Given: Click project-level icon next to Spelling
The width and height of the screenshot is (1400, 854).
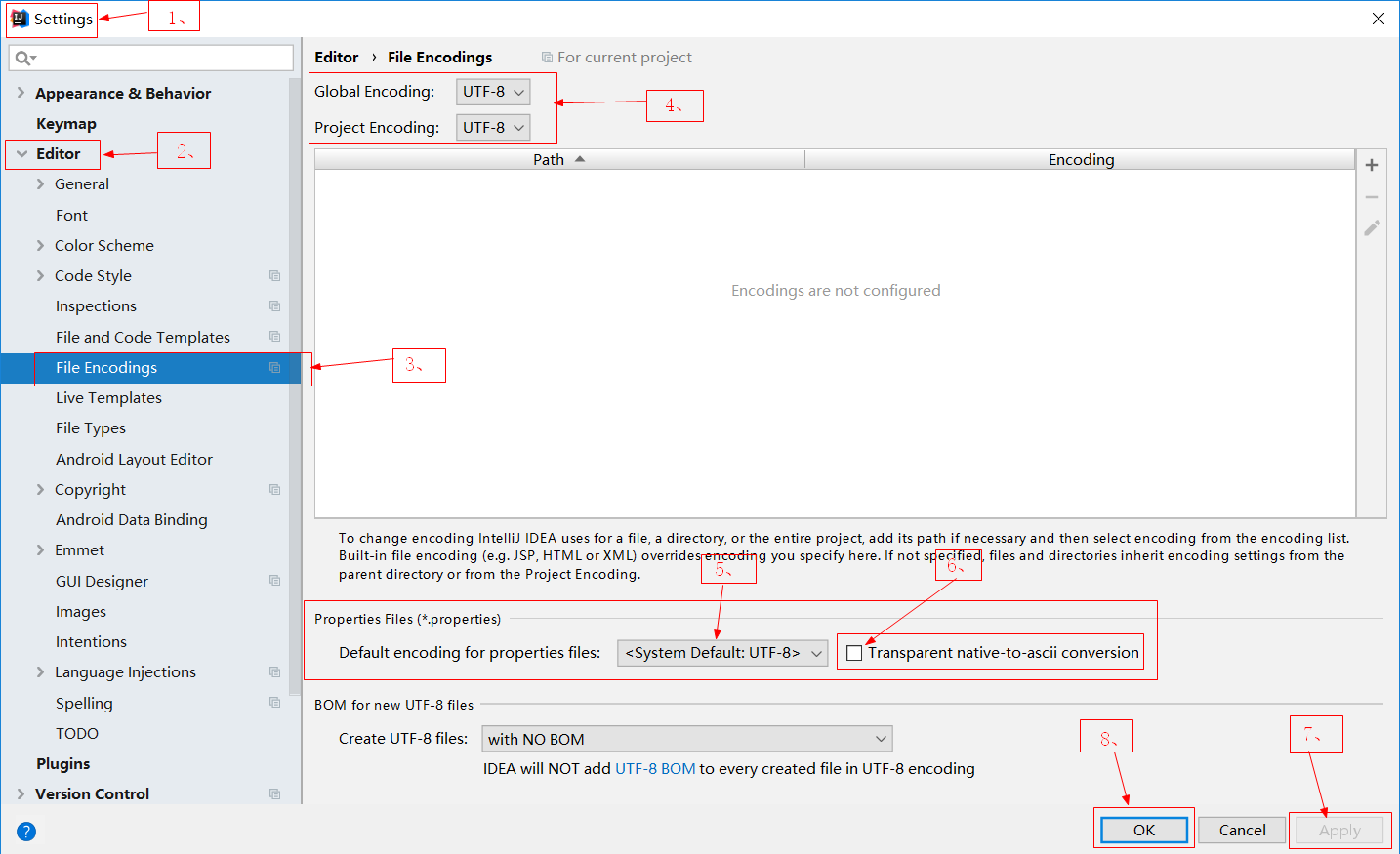Looking at the screenshot, I should 274,703.
